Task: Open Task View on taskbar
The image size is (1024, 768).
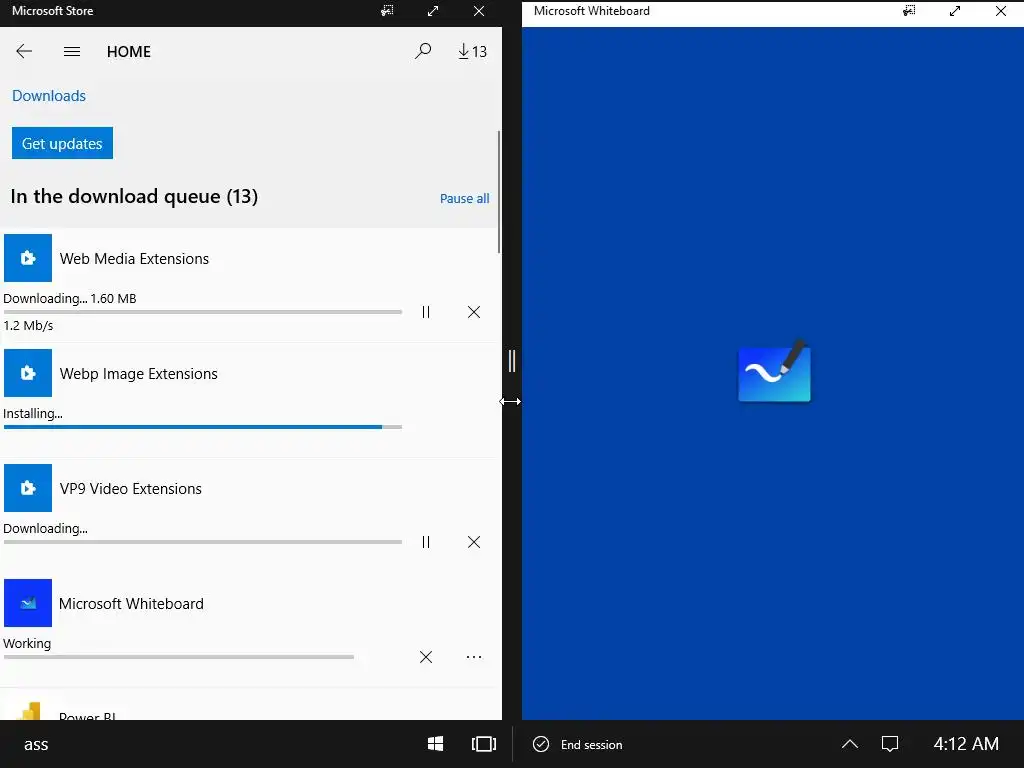Action: click(x=484, y=744)
